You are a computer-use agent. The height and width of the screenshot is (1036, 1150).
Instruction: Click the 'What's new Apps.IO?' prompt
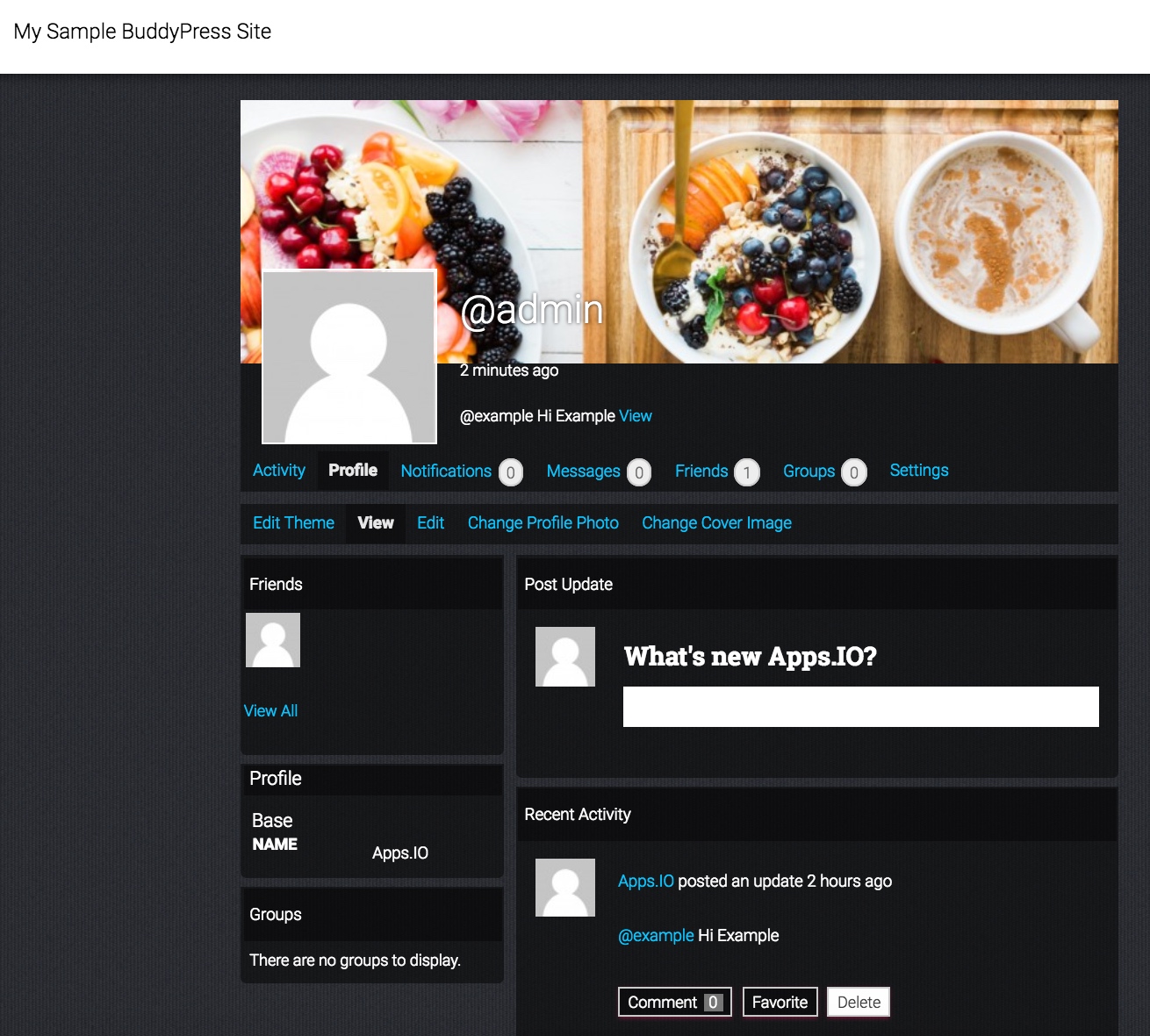(x=751, y=657)
